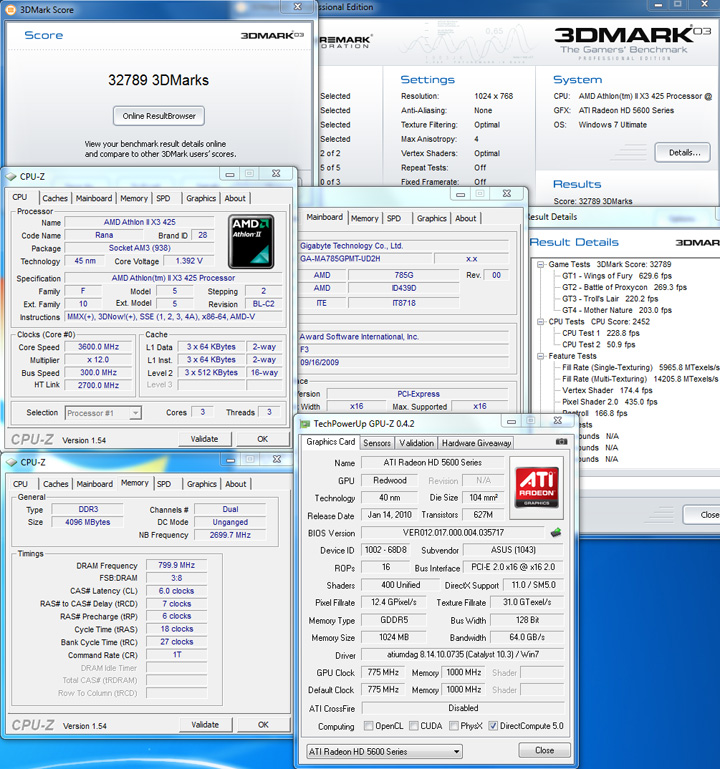Uncheck the DirectCompute 5.0 checkbox
The image size is (720, 769).
coord(493,725)
